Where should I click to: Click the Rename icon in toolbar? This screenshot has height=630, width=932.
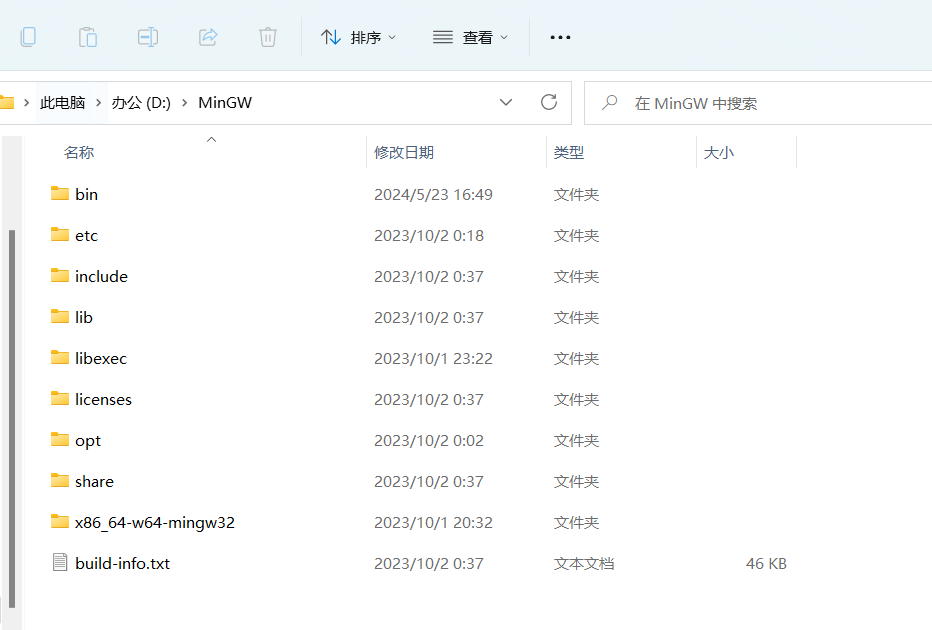click(x=147, y=37)
